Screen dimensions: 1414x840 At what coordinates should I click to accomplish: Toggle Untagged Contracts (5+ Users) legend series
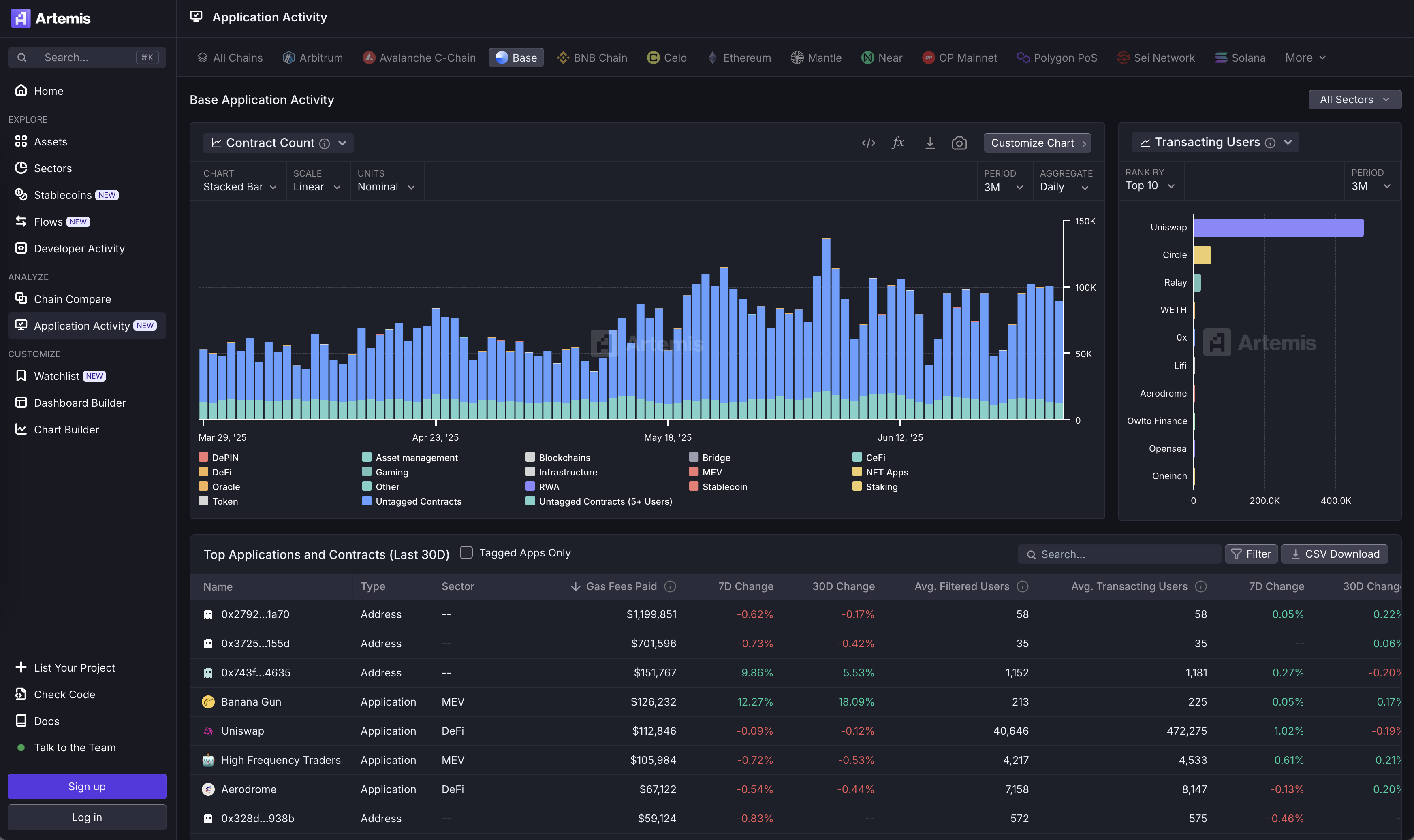[x=599, y=501]
